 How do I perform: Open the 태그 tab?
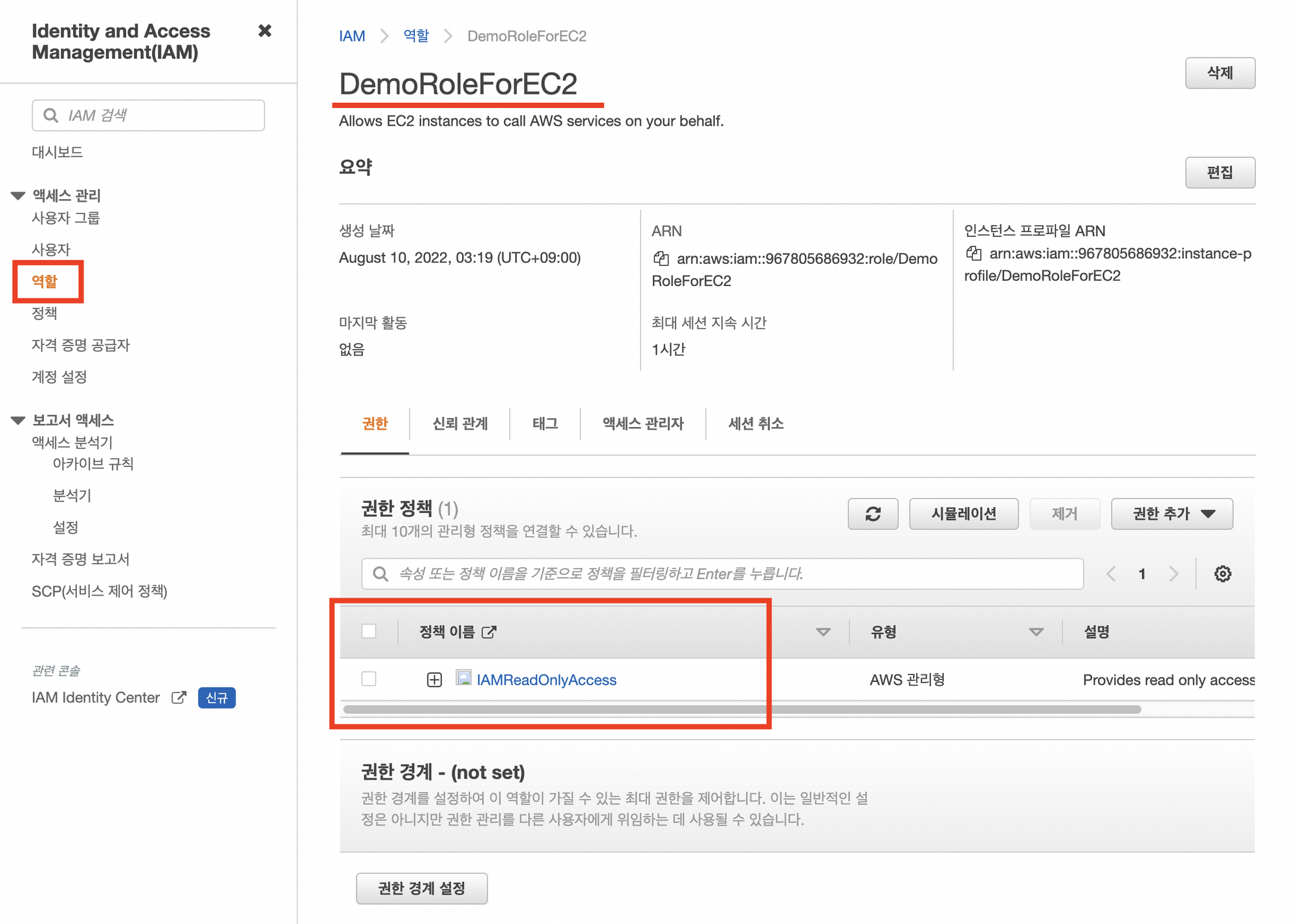(x=545, y=424)
